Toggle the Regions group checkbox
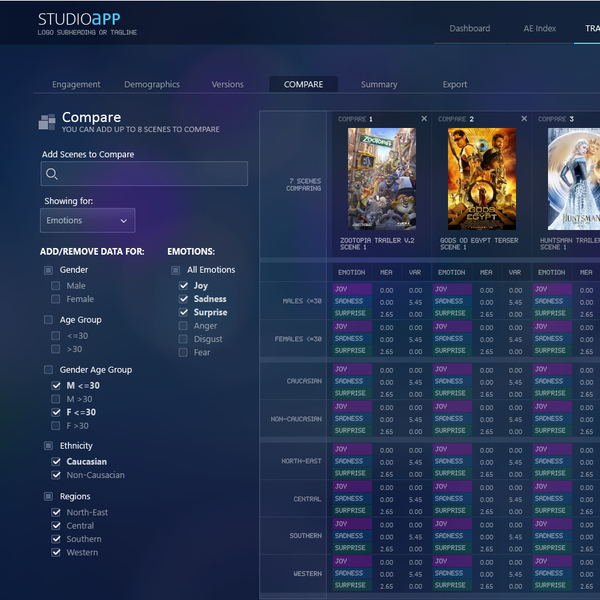The width and height of the screenshot is (600, 600). click(48, 496)
